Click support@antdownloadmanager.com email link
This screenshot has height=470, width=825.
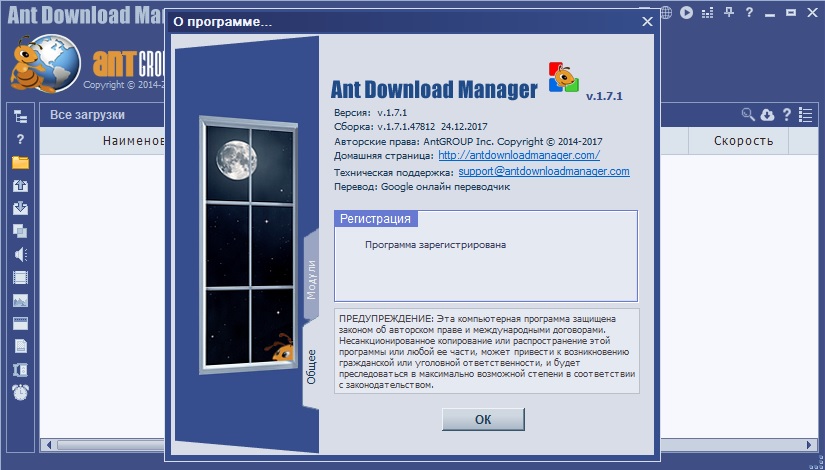[x=544, y=171]
